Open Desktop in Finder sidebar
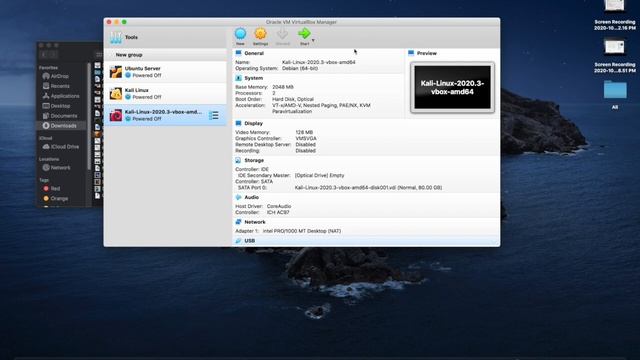640x360 pixels. [x=60, y=106]
